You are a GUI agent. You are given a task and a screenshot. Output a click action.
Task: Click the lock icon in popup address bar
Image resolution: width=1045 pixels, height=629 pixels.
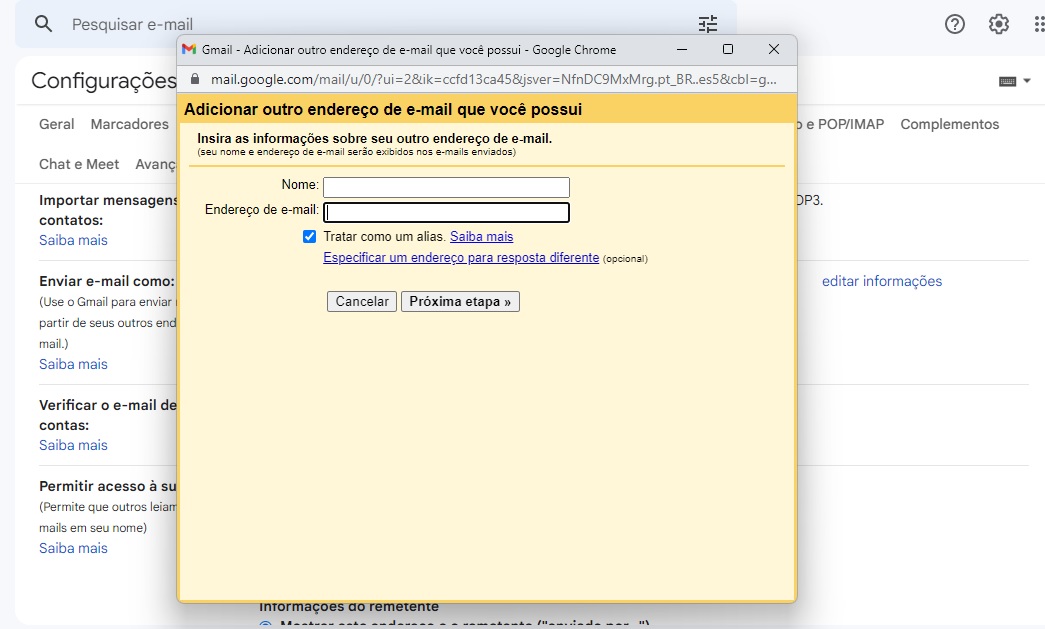click(x=195, y=79)
